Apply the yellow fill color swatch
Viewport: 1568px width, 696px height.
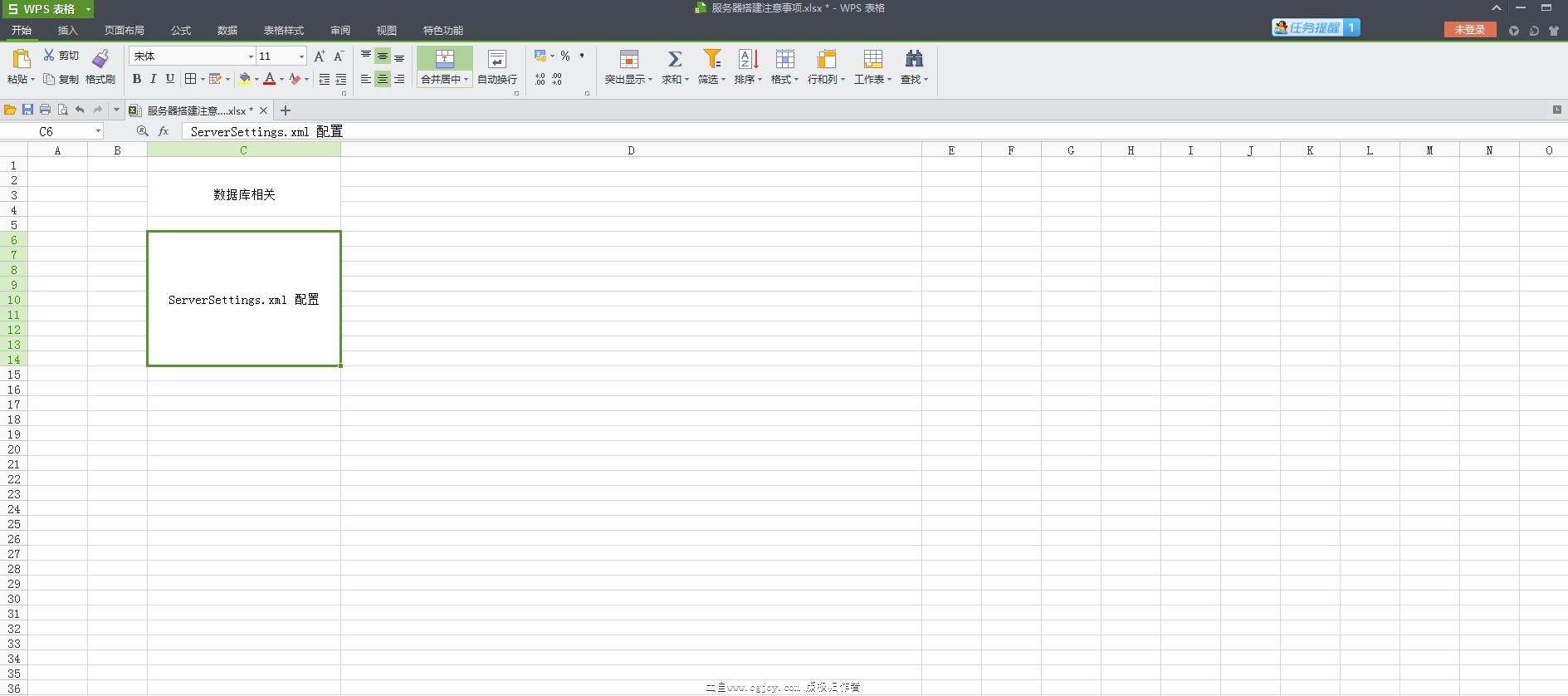click(245, 79)
